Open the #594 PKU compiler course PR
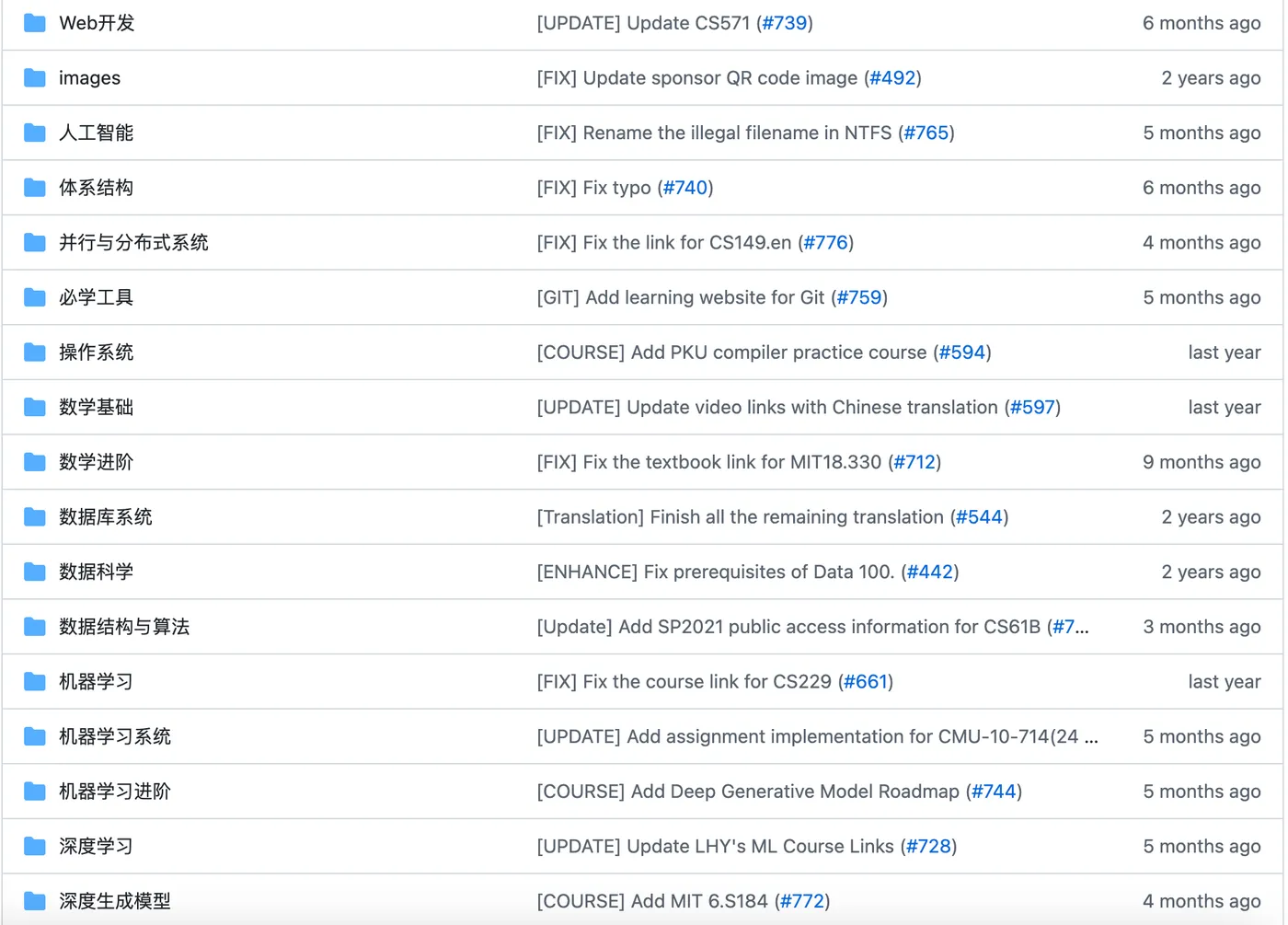 coord(962,352)
